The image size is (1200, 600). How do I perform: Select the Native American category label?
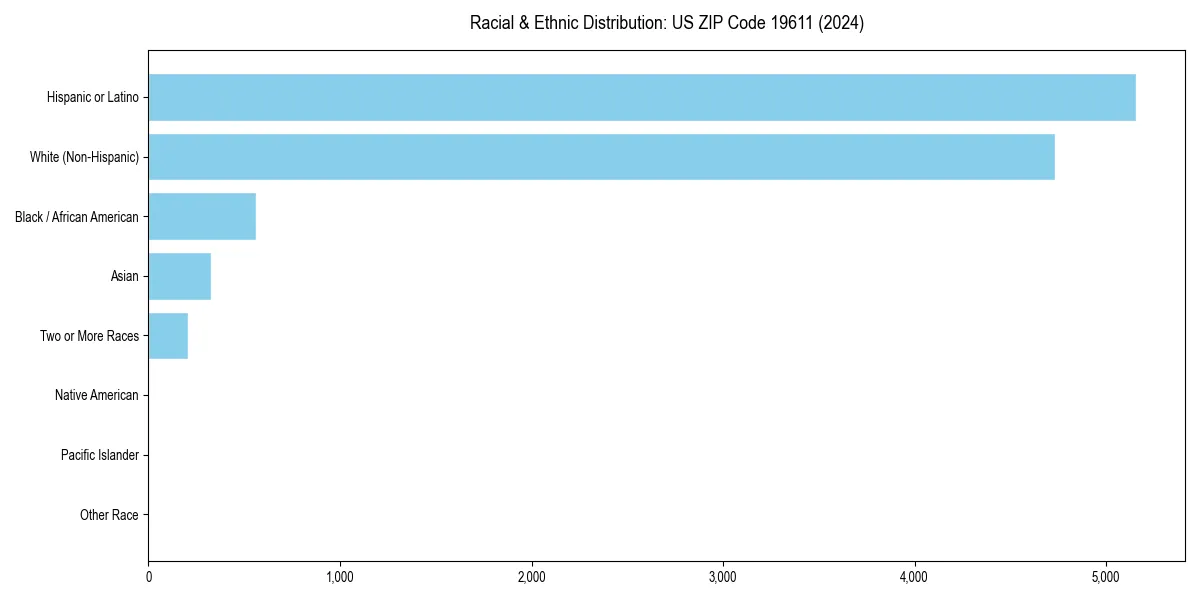click(97, 395)
